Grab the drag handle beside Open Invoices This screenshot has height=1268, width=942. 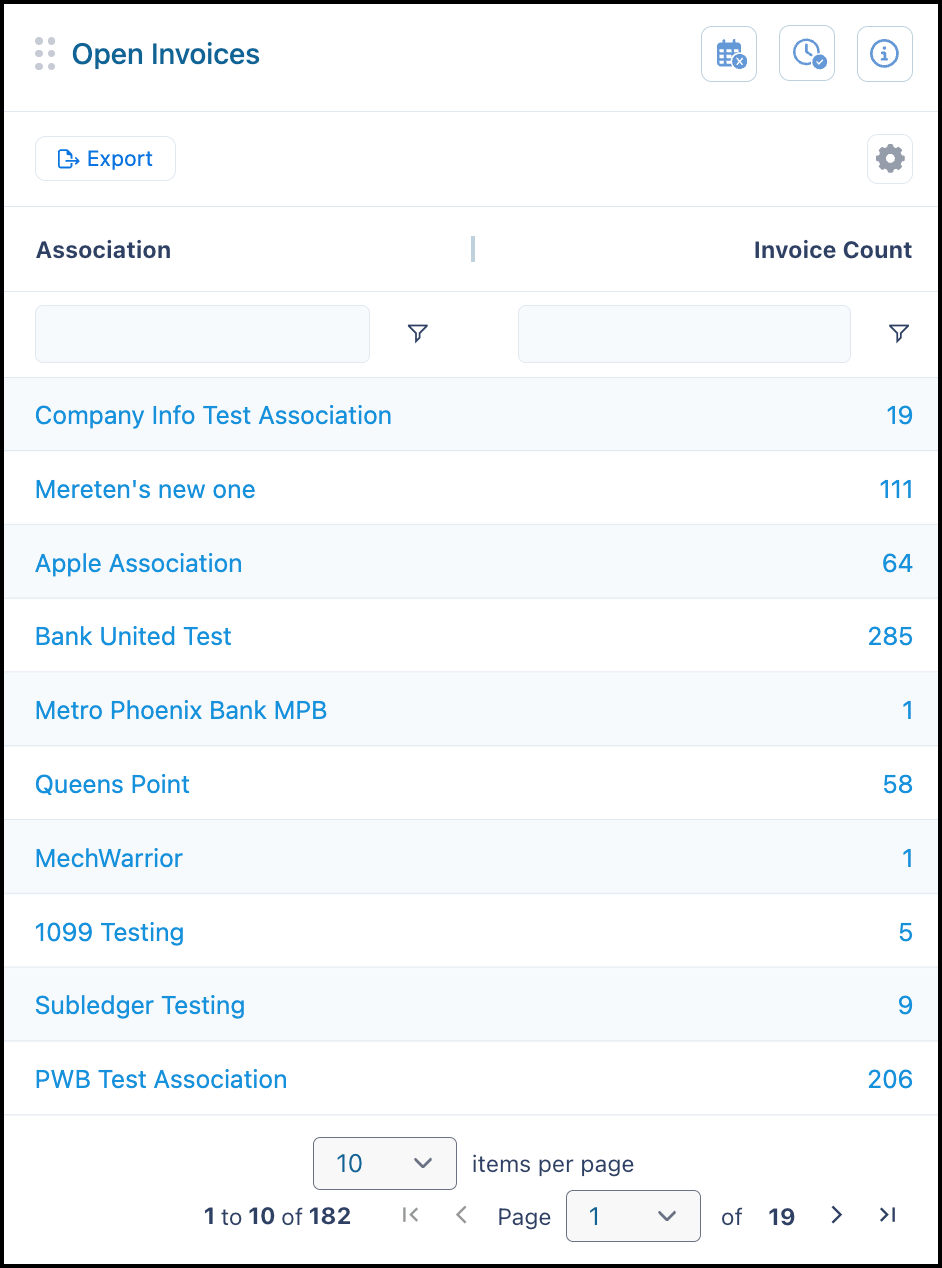(45, 54)
